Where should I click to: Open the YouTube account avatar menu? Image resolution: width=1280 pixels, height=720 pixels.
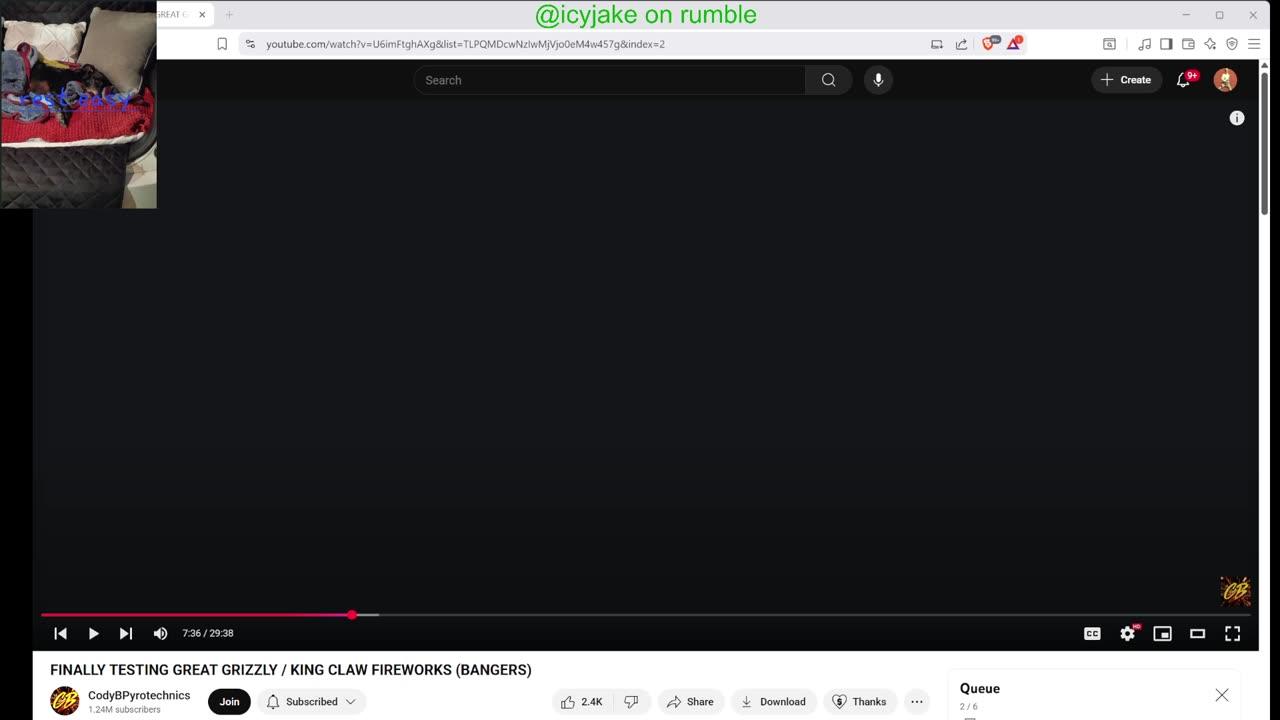pyautogui.click(x=1225, y=80)
